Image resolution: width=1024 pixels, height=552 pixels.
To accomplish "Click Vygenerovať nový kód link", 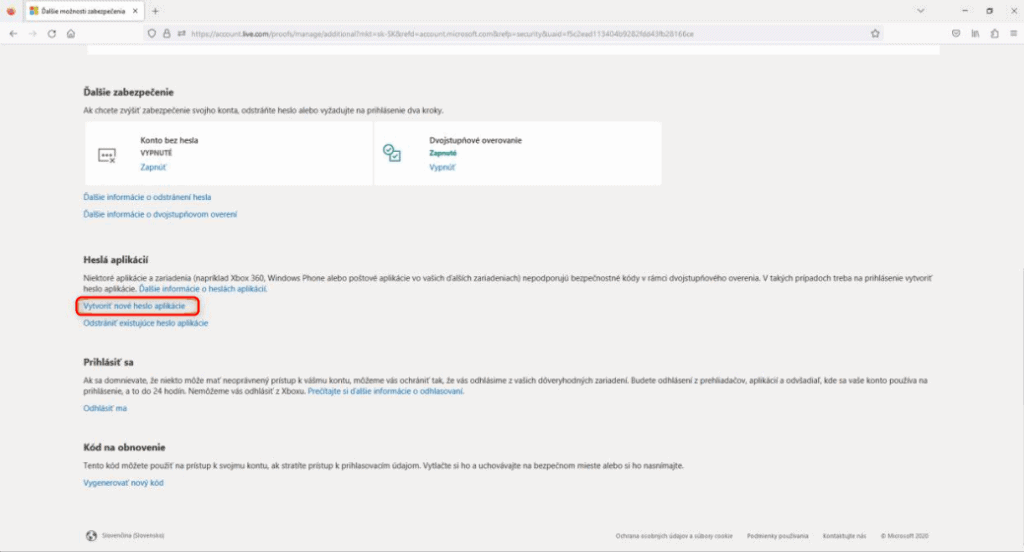I will [x=123, y=483].
